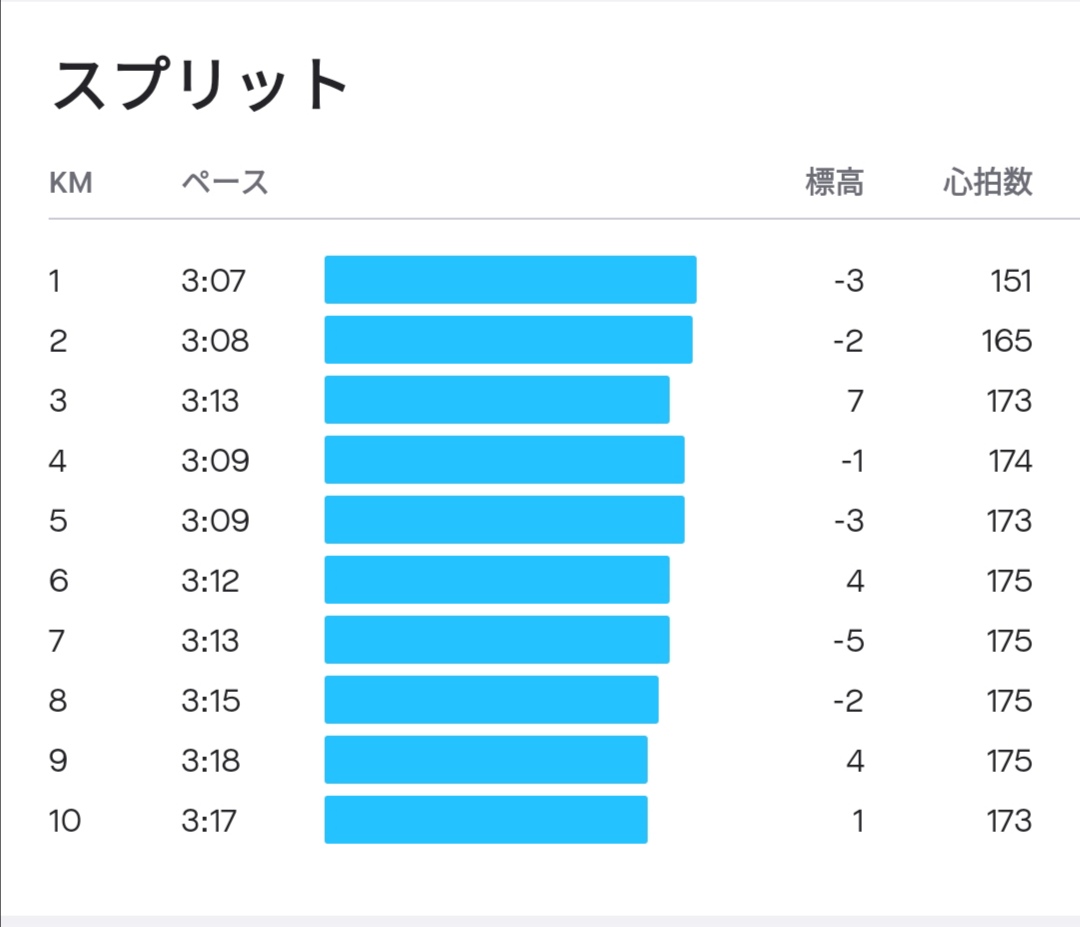The image size is (1080, 927).
Task: Select the 3:12 pace in row 6
Action: pos(211,581)
